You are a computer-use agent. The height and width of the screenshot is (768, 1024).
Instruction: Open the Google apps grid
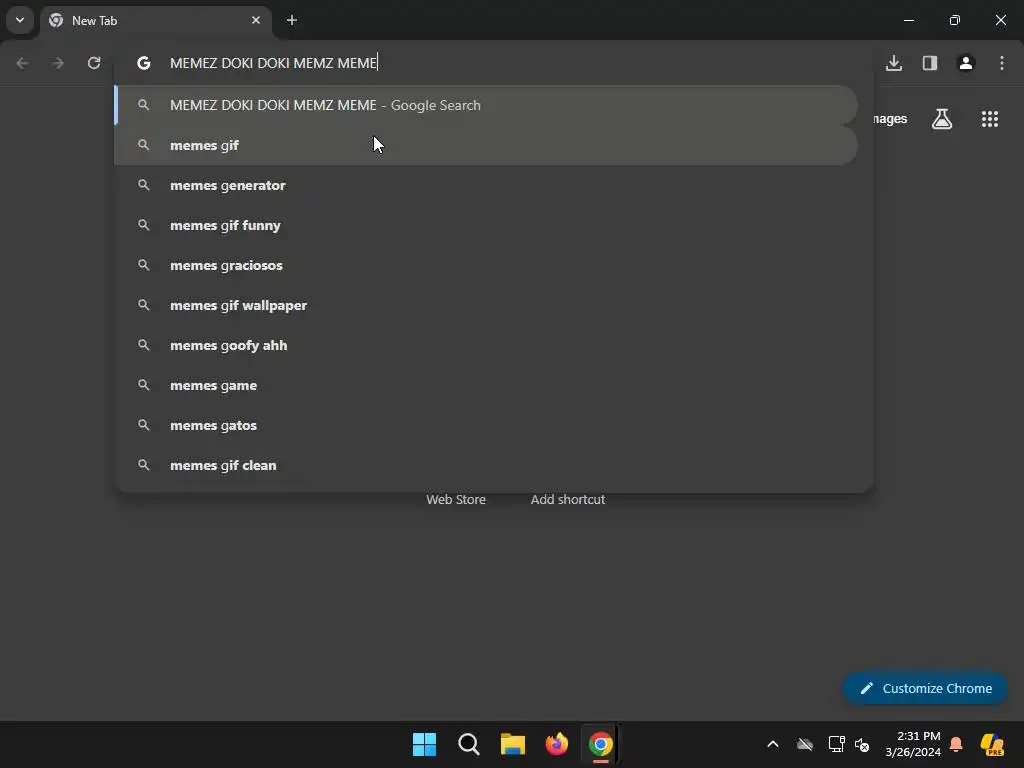tap(989, 119)
